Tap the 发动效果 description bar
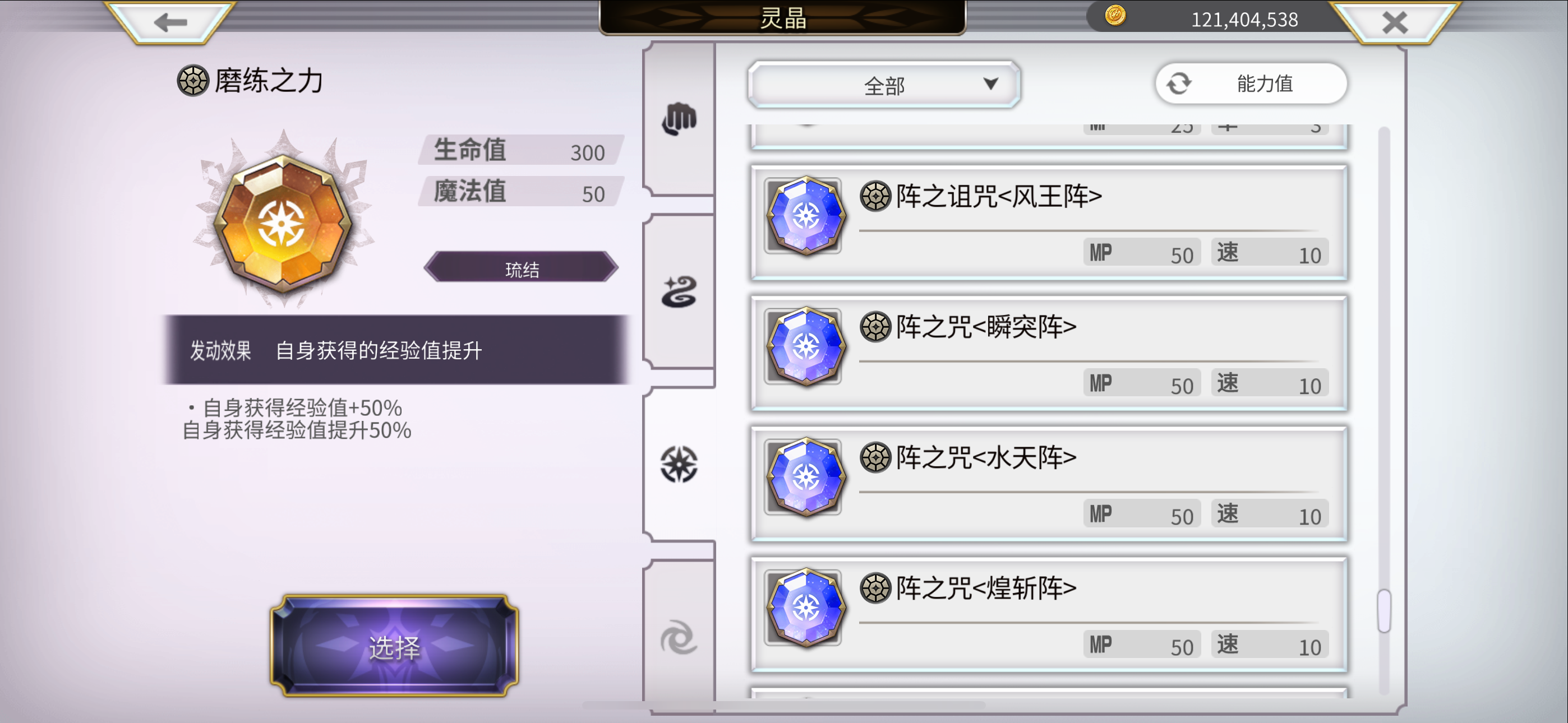1568x723 pixels. [396, 350]
